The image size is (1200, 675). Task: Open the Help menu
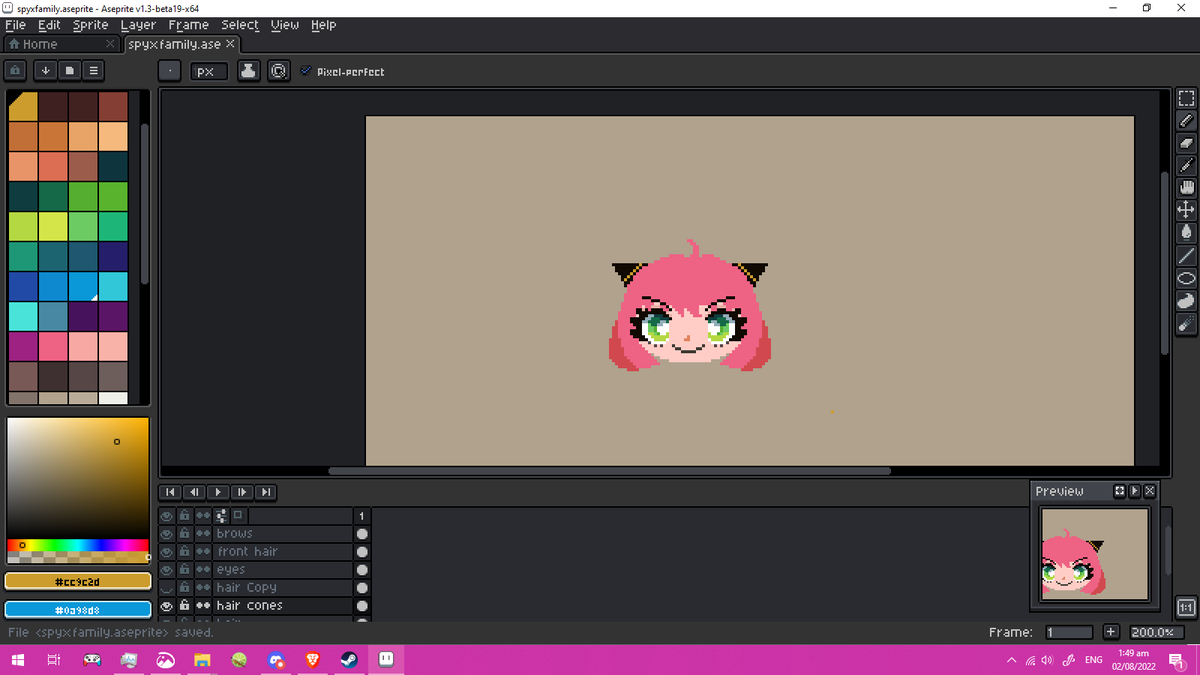[x=323, y=25]
